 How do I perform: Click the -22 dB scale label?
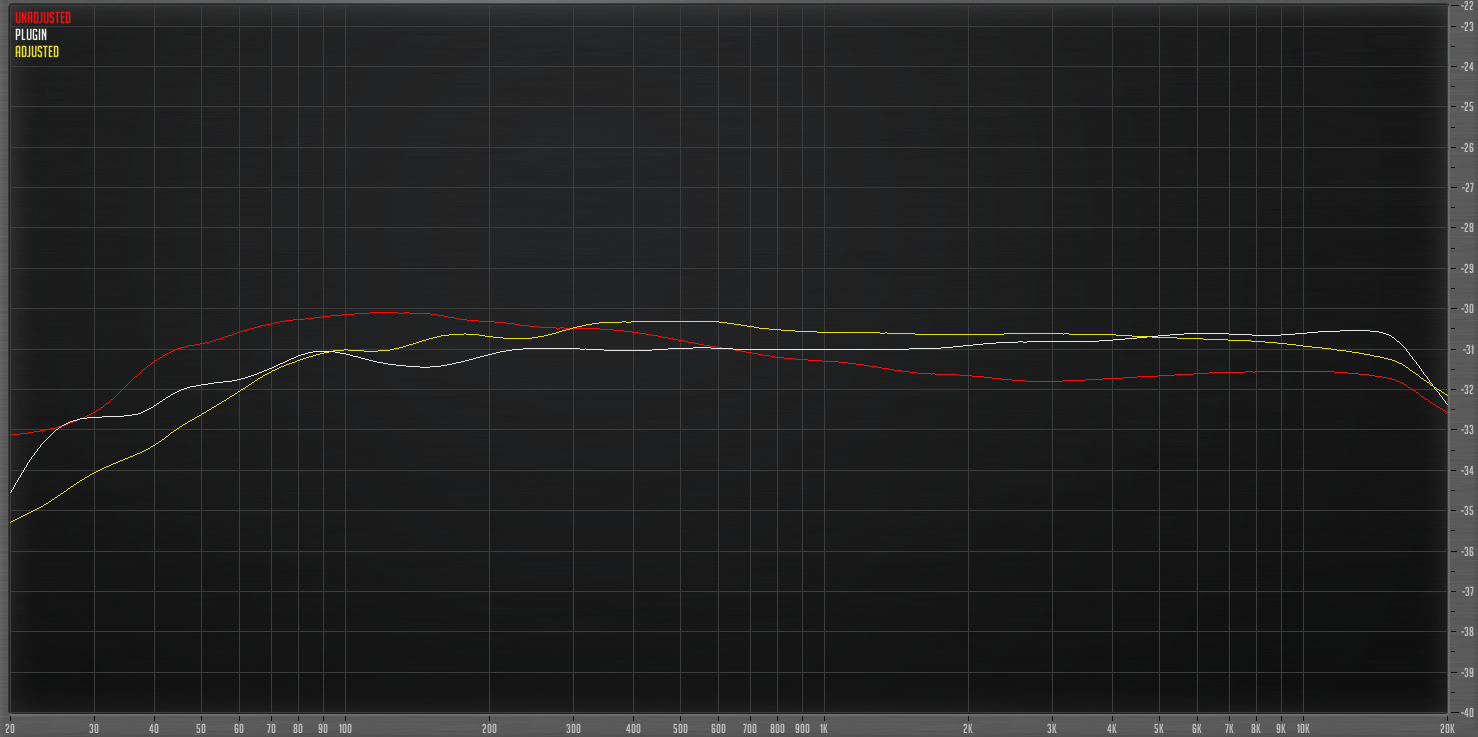pos(1468,5)
